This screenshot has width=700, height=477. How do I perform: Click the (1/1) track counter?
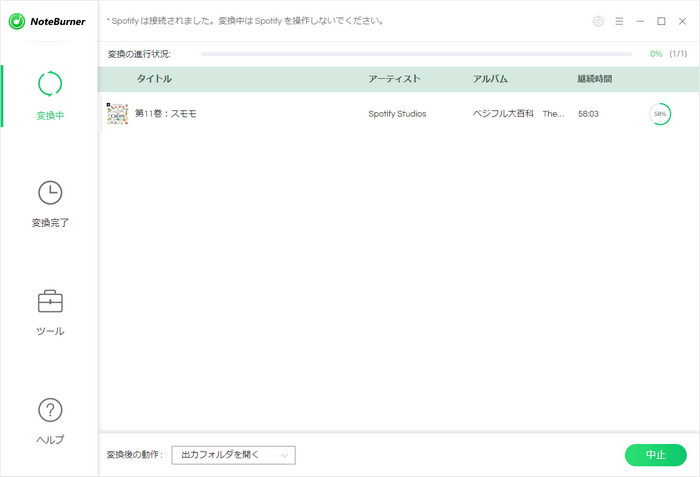point(678,54)
